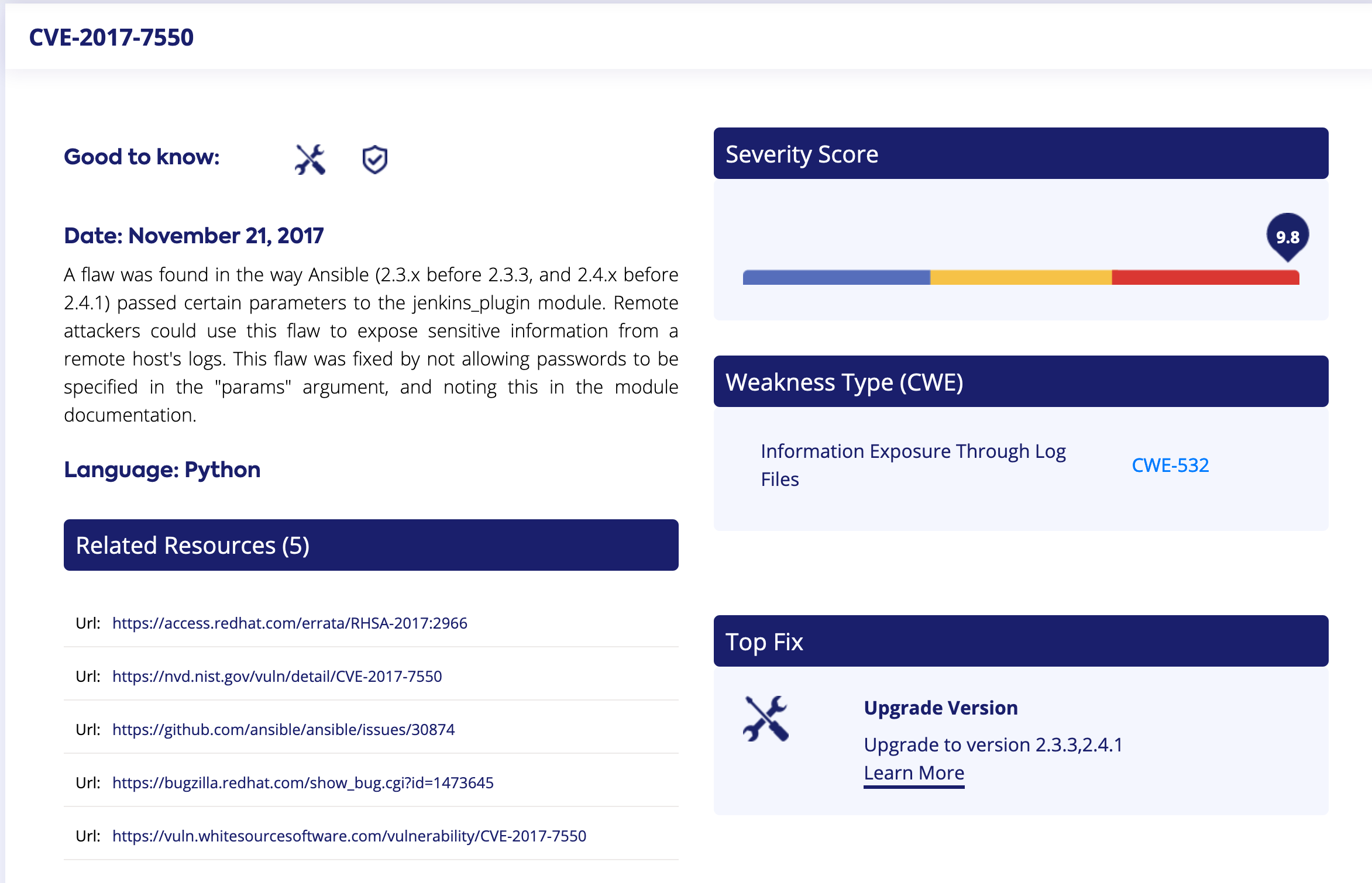
Task: Click the Top Fix panel header
Action: point(1020,641)
